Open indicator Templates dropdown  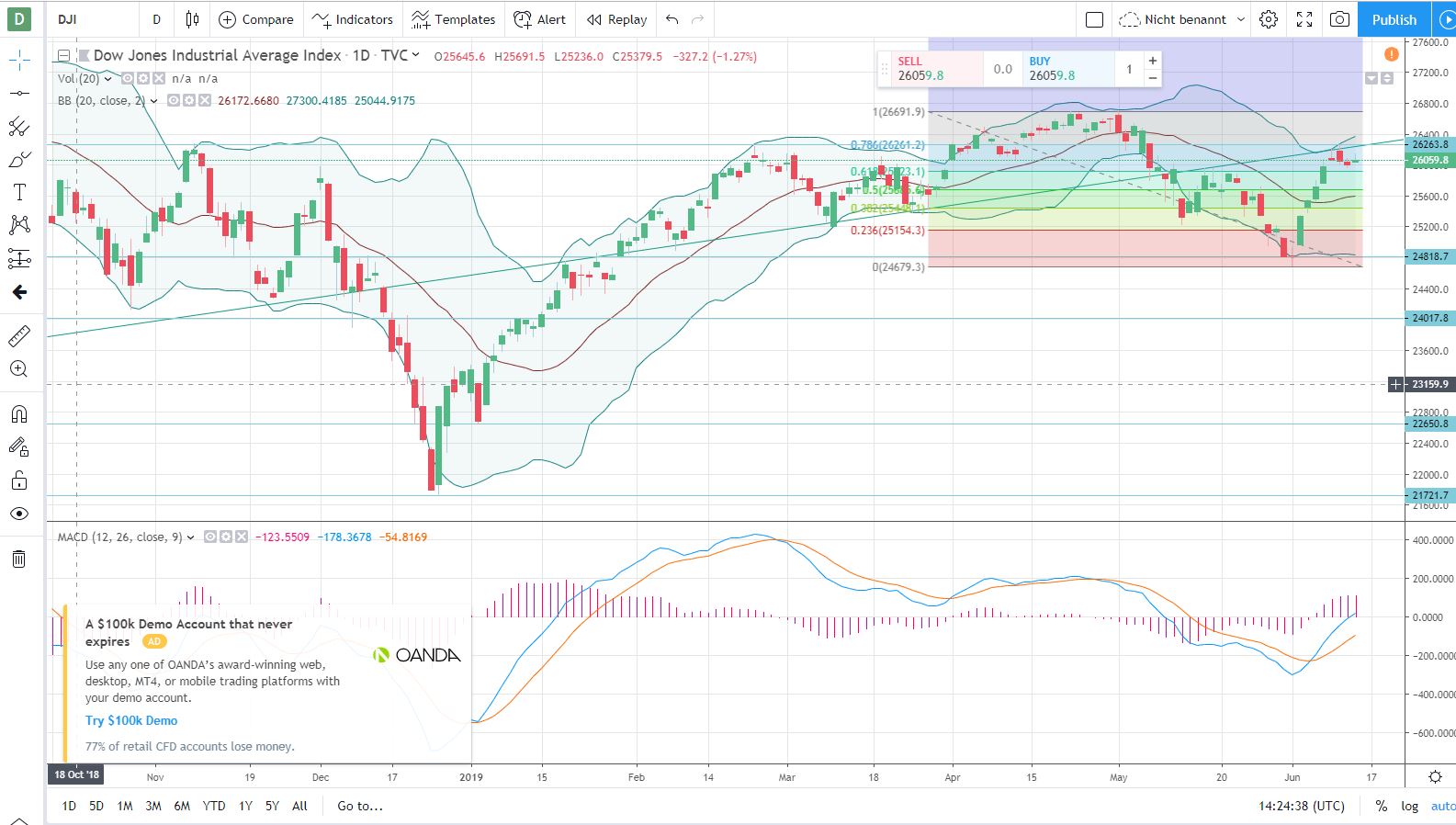point(453,19)
